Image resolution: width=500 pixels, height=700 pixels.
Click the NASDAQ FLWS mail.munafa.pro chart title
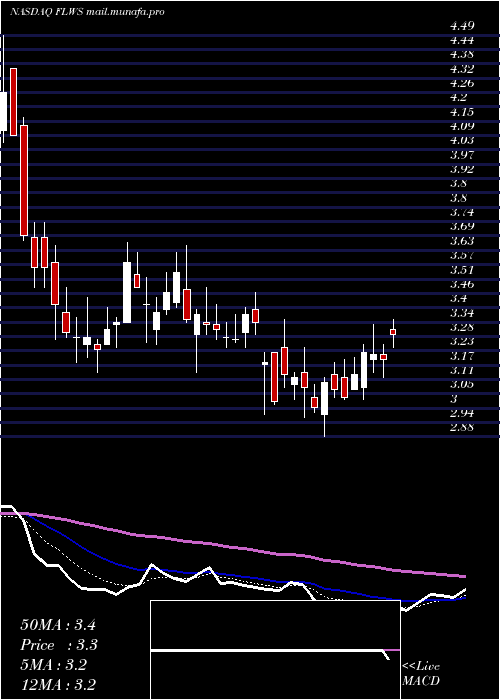tap(87, 12)
